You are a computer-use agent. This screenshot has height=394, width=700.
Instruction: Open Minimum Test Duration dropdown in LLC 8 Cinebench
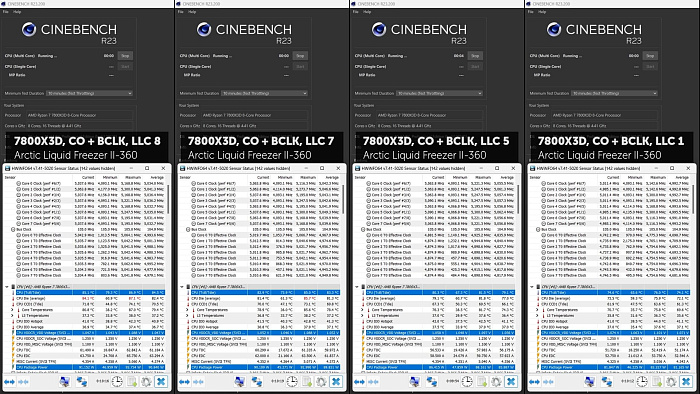(x=89, y=93)
